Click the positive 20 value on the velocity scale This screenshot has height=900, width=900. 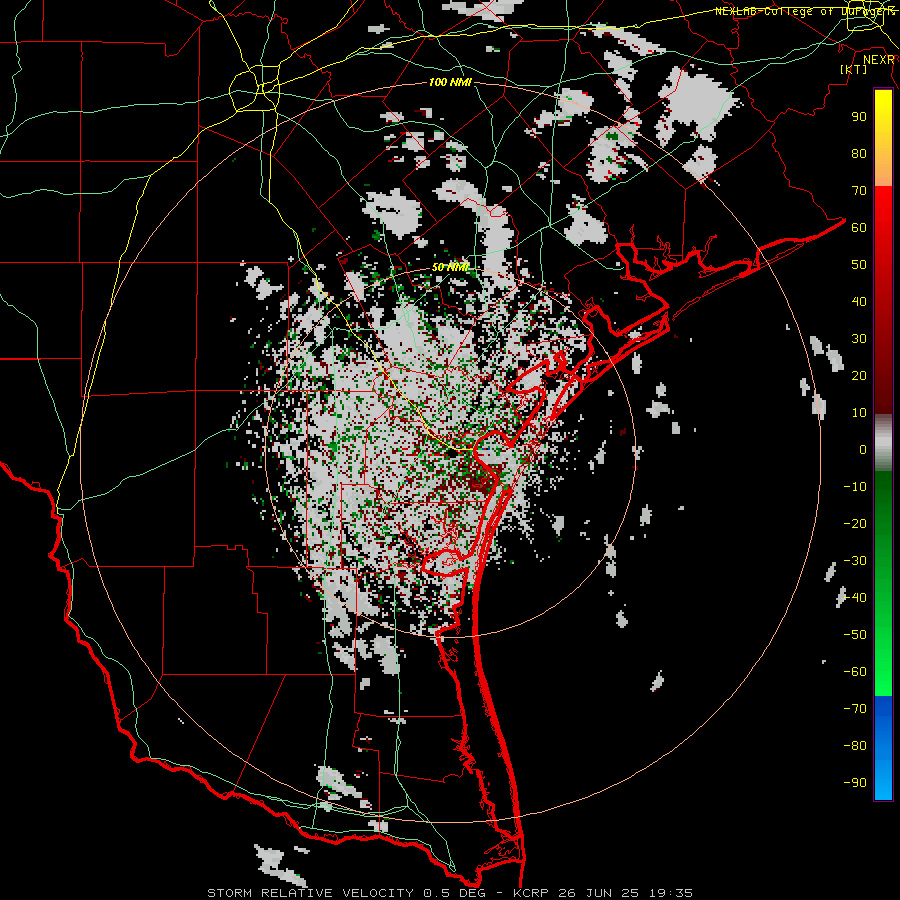click(x=859, y=375)
